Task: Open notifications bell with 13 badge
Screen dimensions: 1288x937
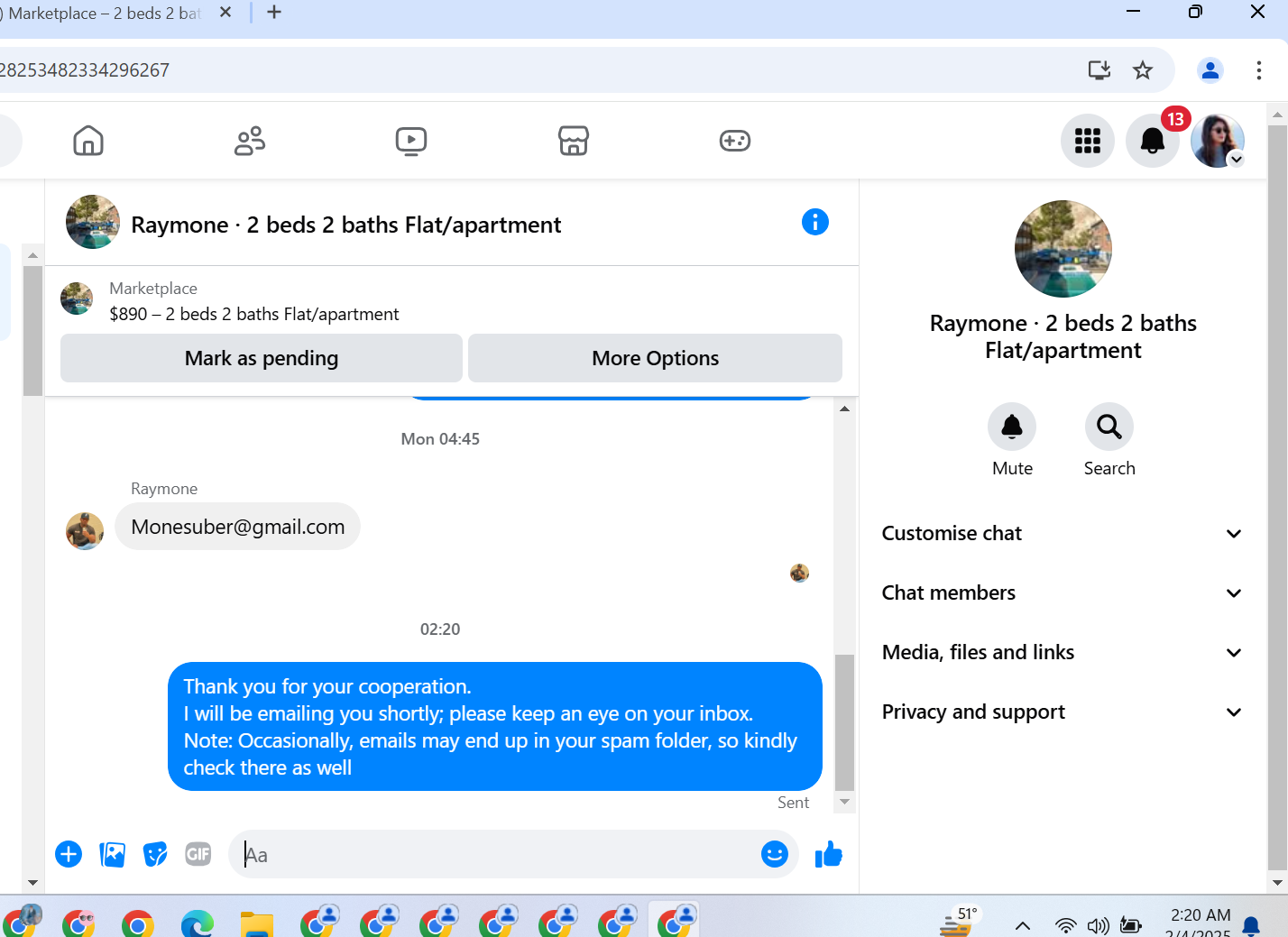Action: (x=1153, y=141)
